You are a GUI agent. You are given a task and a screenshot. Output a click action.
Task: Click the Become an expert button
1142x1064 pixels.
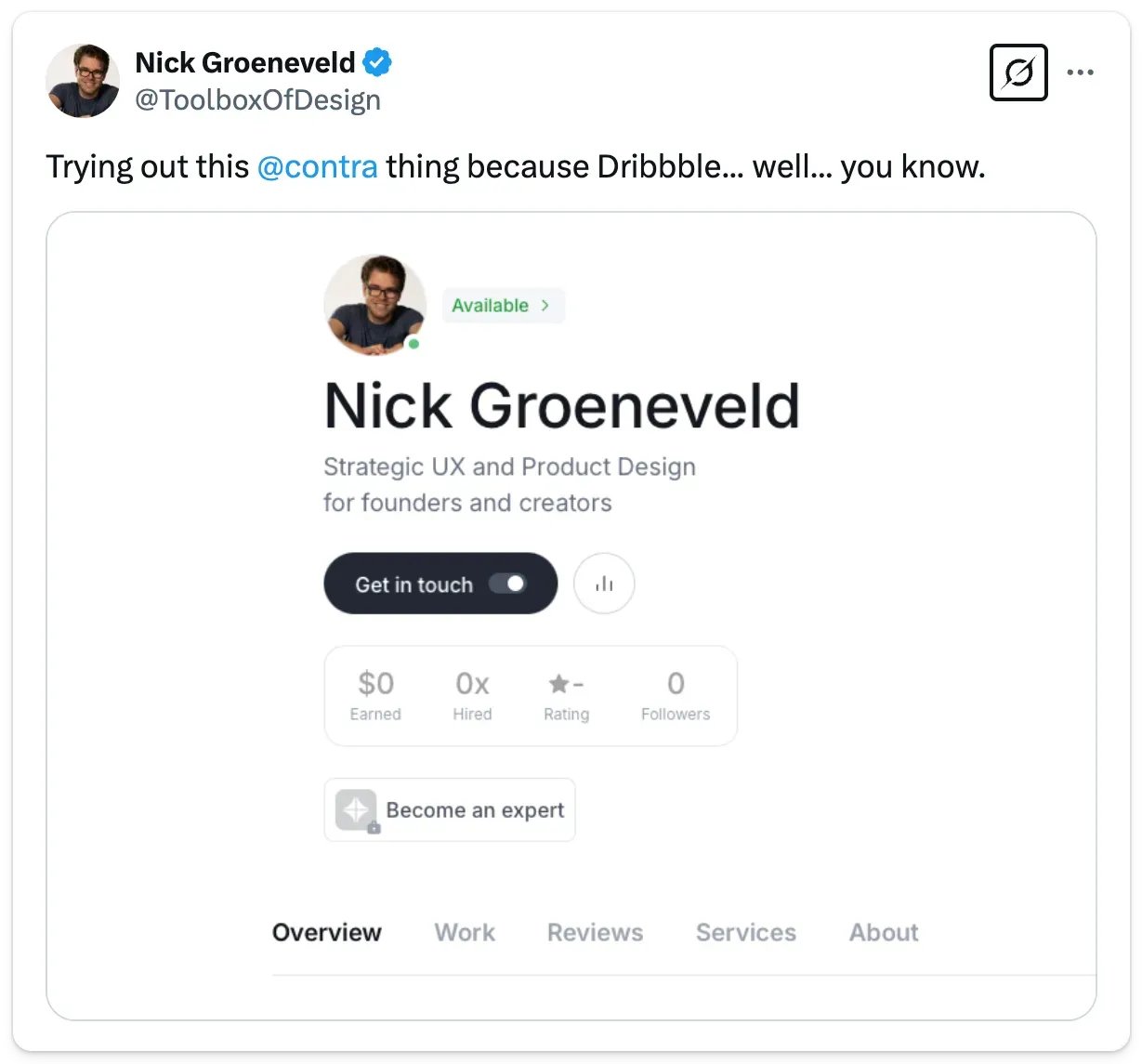click(x=474, y=809)
